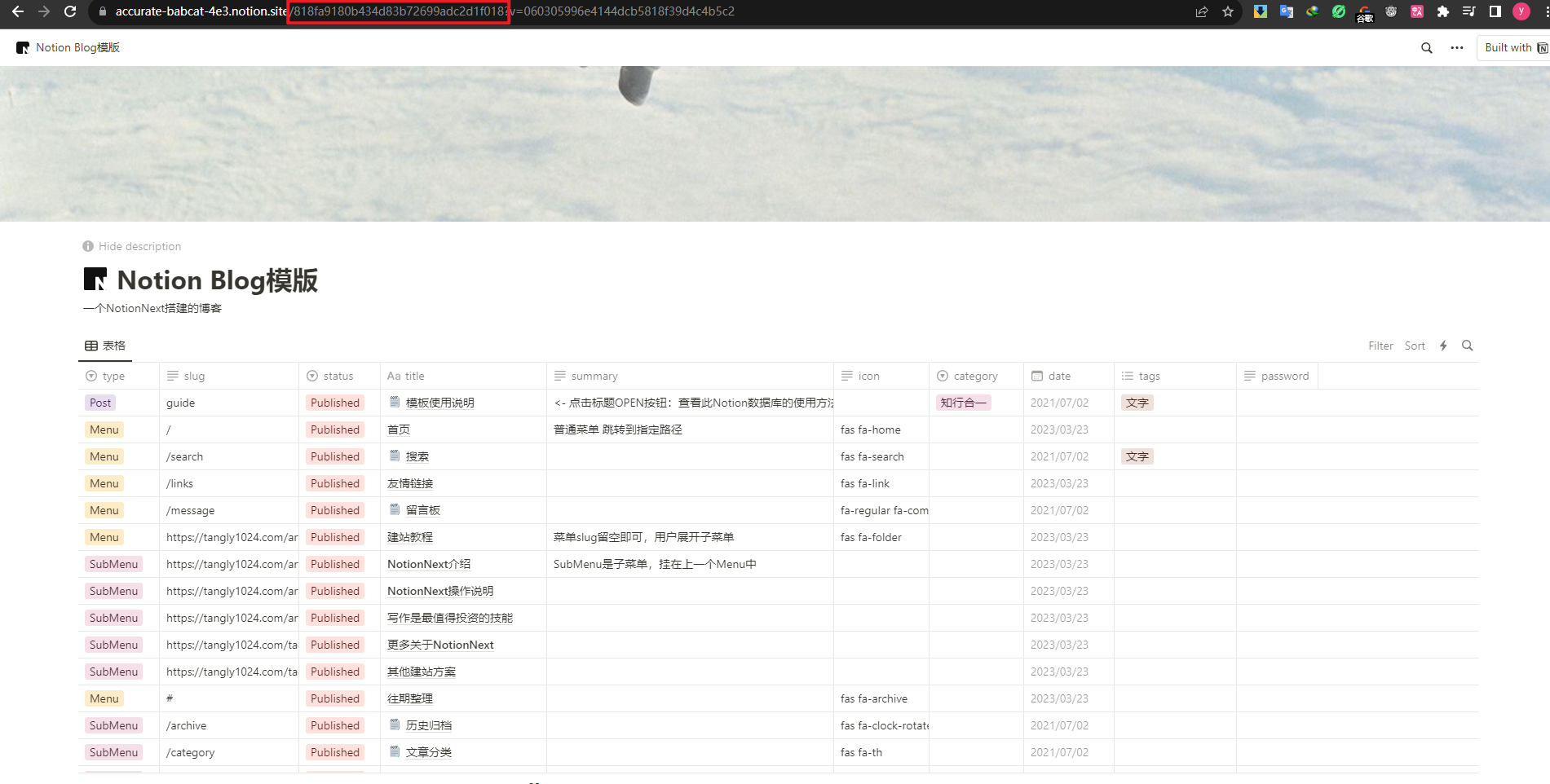Reload the page using the refresh icon
1550x784 pixels.
pos(70,11)
